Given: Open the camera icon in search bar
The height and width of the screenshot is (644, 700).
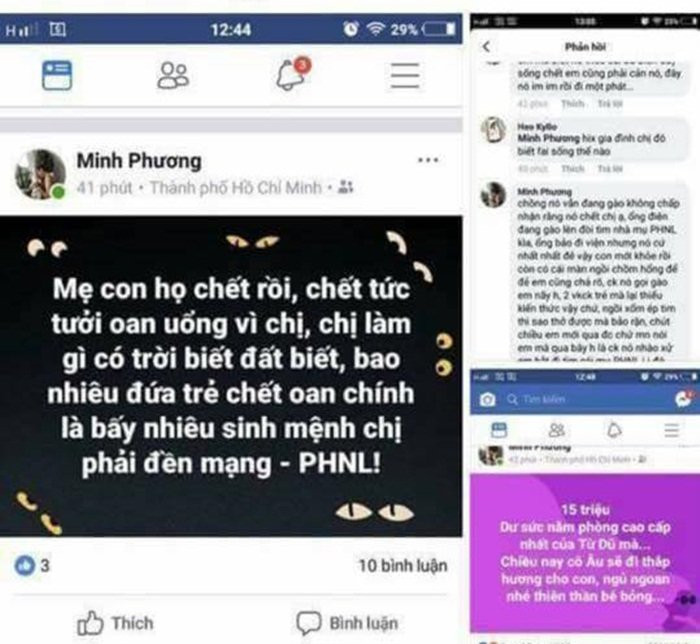Looking at the screenshot, I should point(487,399).
